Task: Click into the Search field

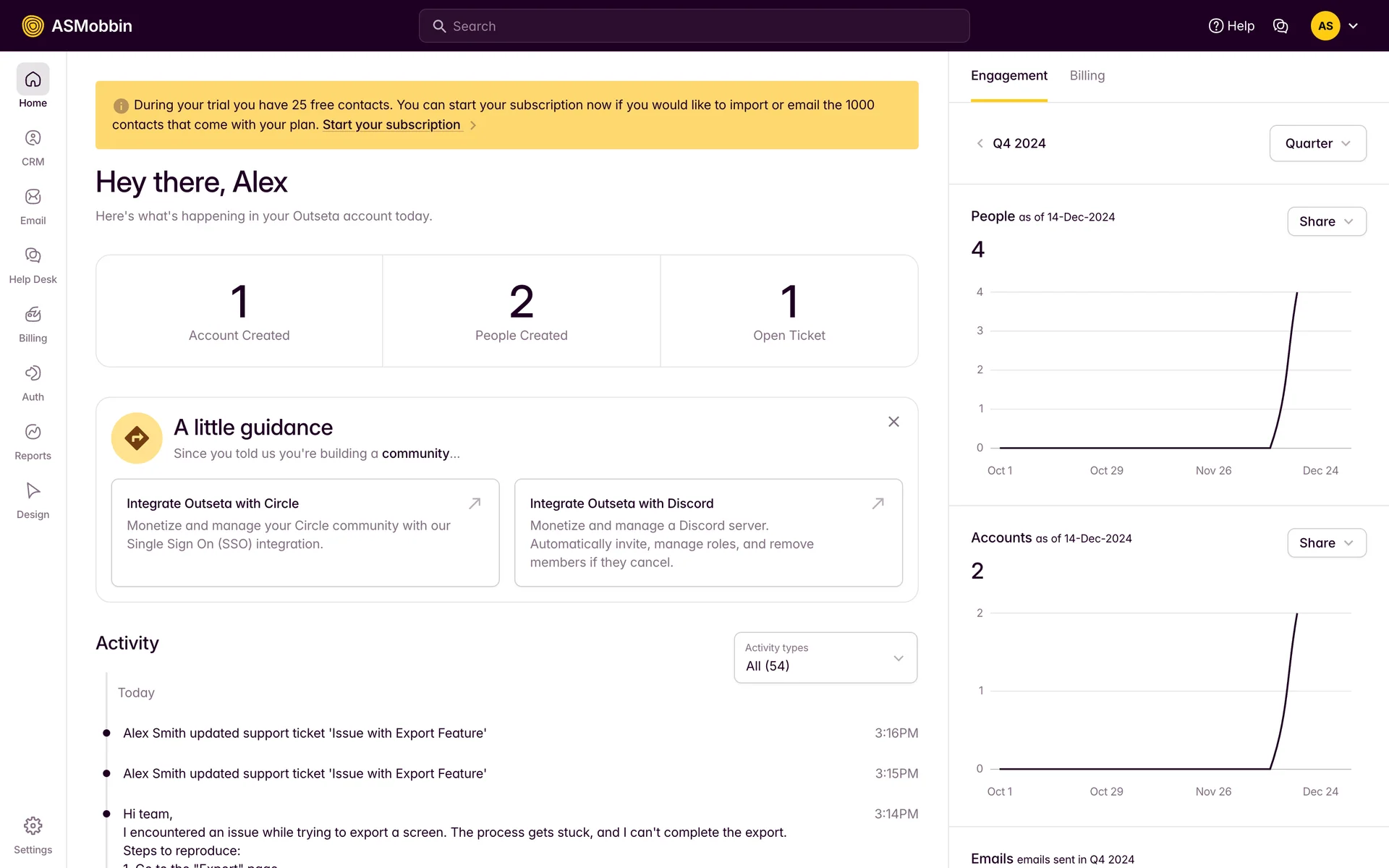Action: (x=694, y=26)
